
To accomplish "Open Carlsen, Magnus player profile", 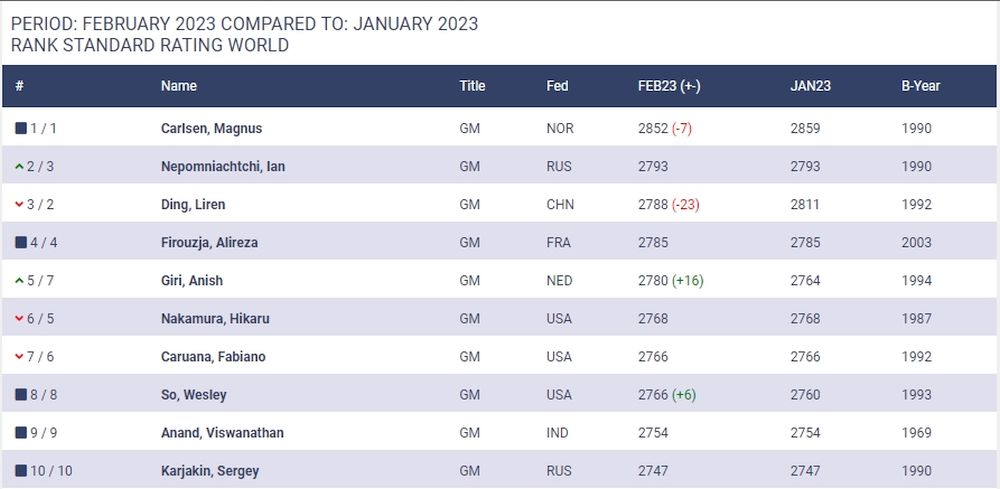I will [211, 129].
